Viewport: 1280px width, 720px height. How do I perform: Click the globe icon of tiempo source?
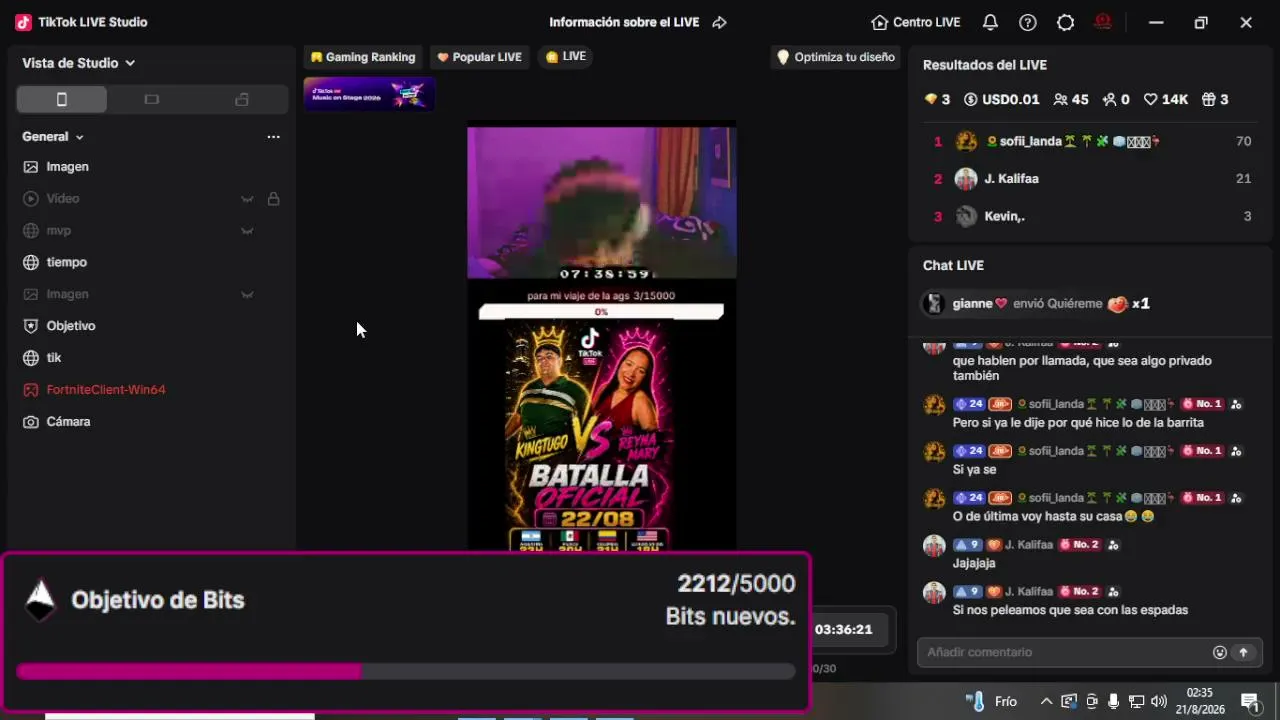coord(31,262)
